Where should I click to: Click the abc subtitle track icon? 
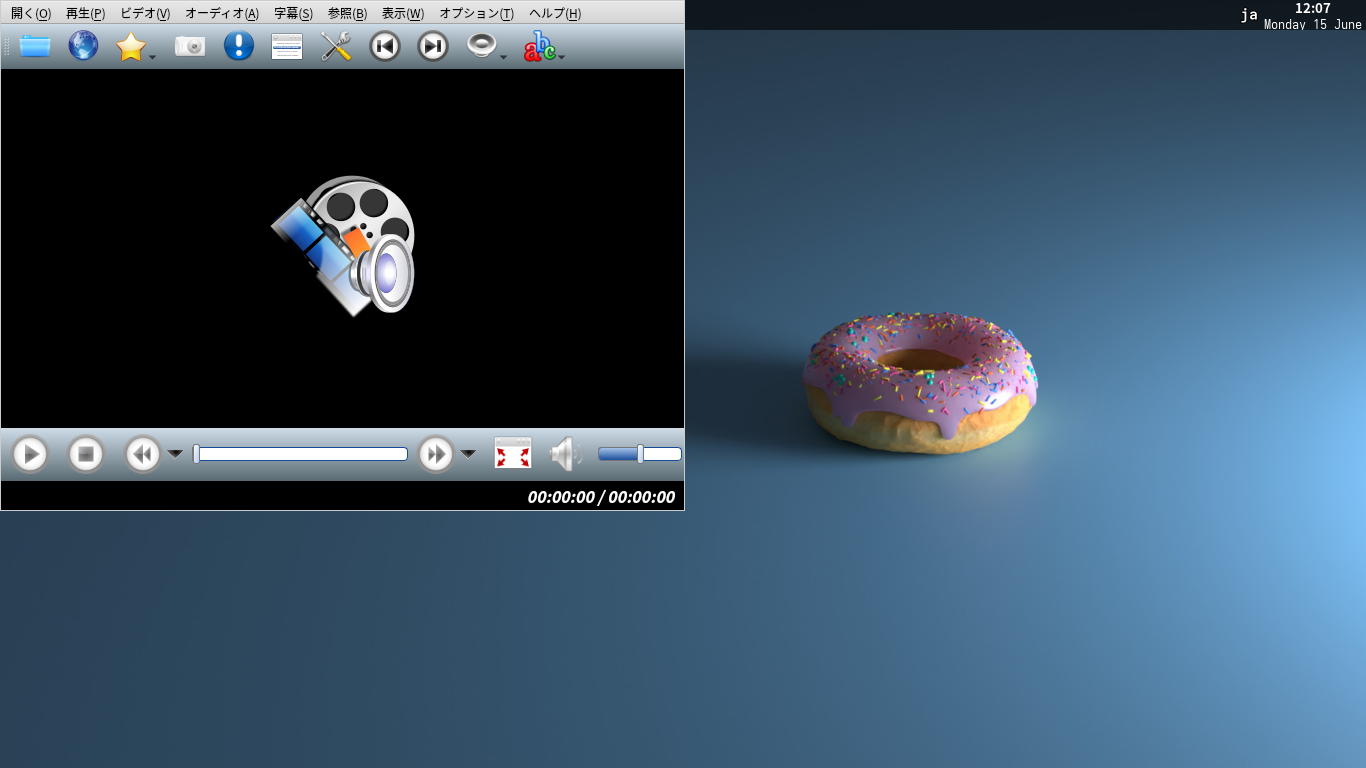click(x=540, y=46)
